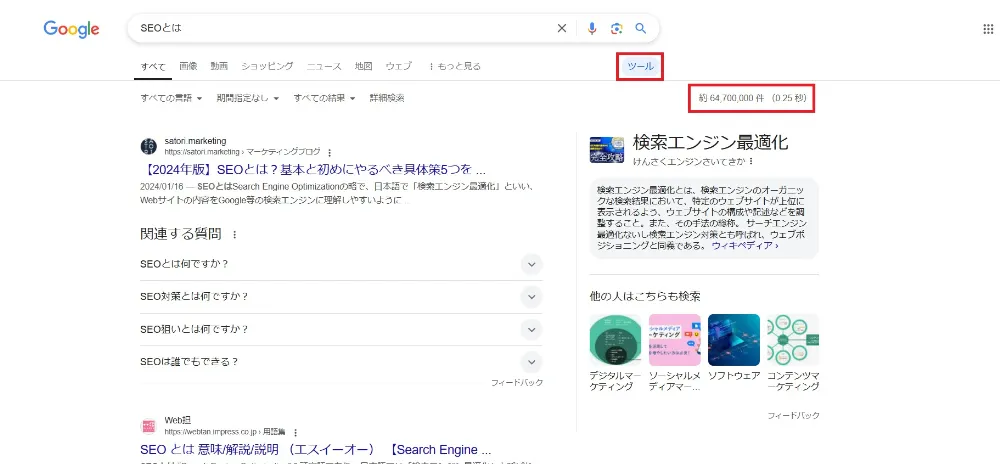
Task: Open the すべての結果 dropdown
Action: click(325, 98)
